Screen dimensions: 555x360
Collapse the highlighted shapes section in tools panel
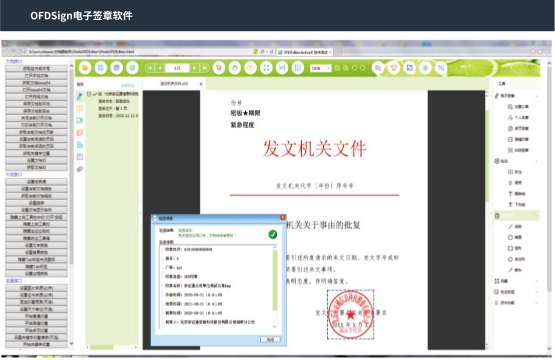coord(536,216)
